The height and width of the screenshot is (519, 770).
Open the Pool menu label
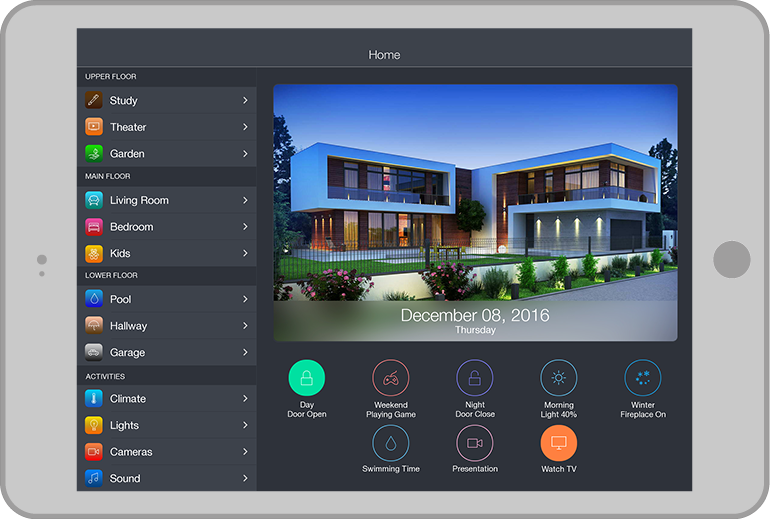120,299
